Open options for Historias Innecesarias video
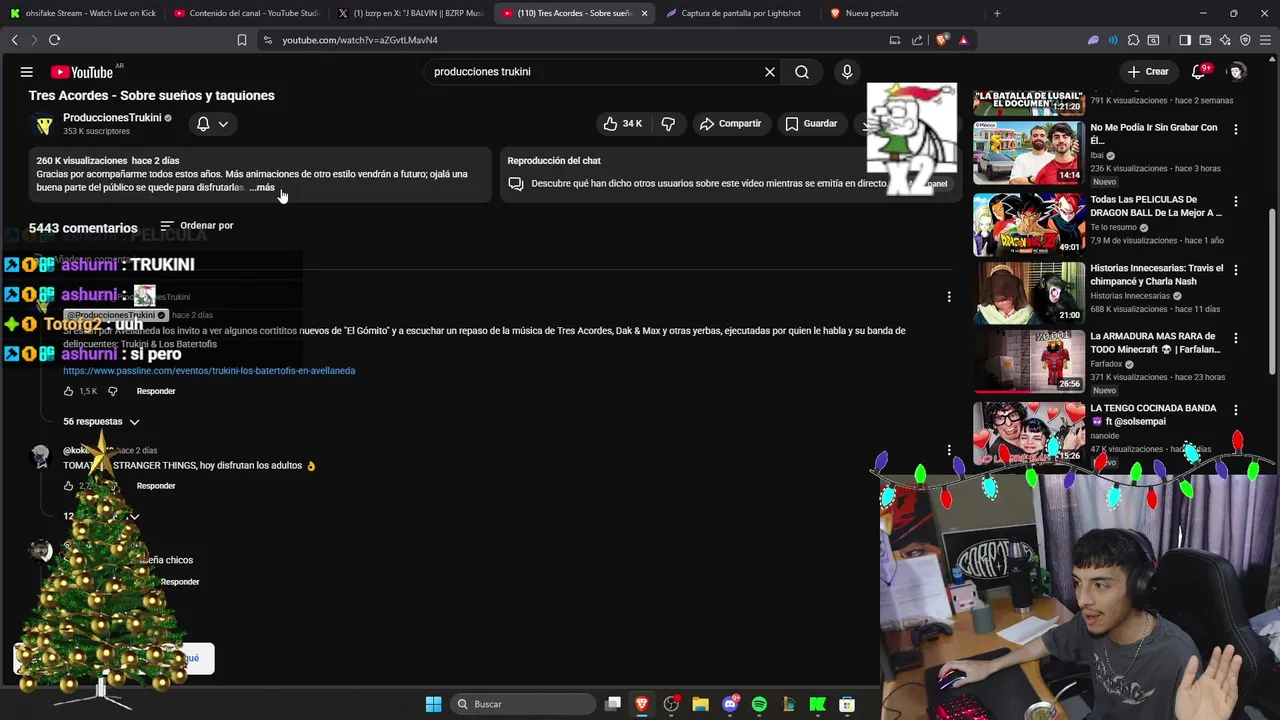Screen dimensions: 1280x720 coord(1236,270)
